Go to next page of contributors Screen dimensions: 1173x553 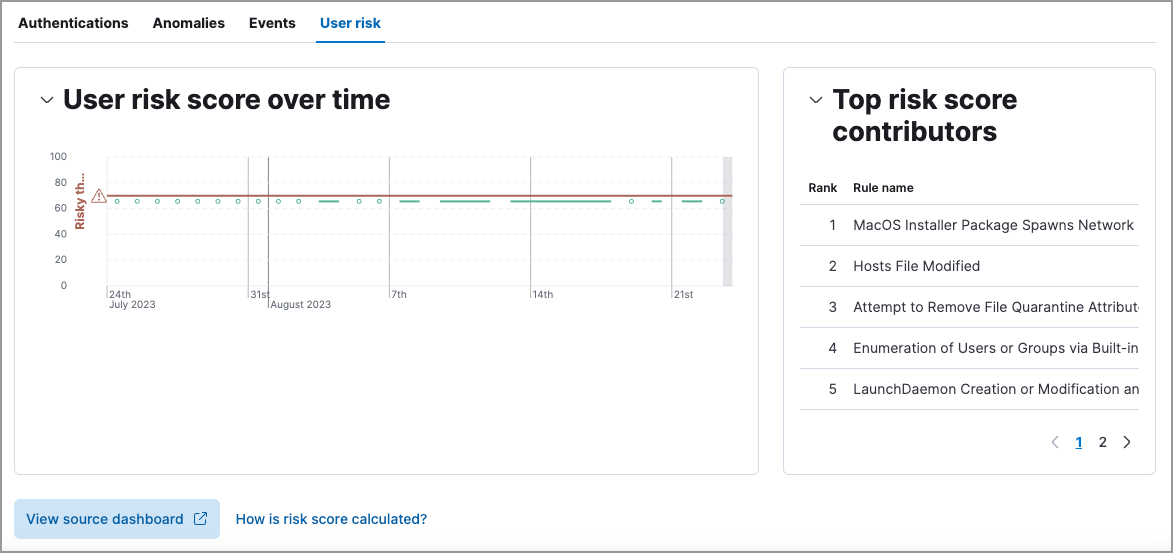tap(1127, 442)
